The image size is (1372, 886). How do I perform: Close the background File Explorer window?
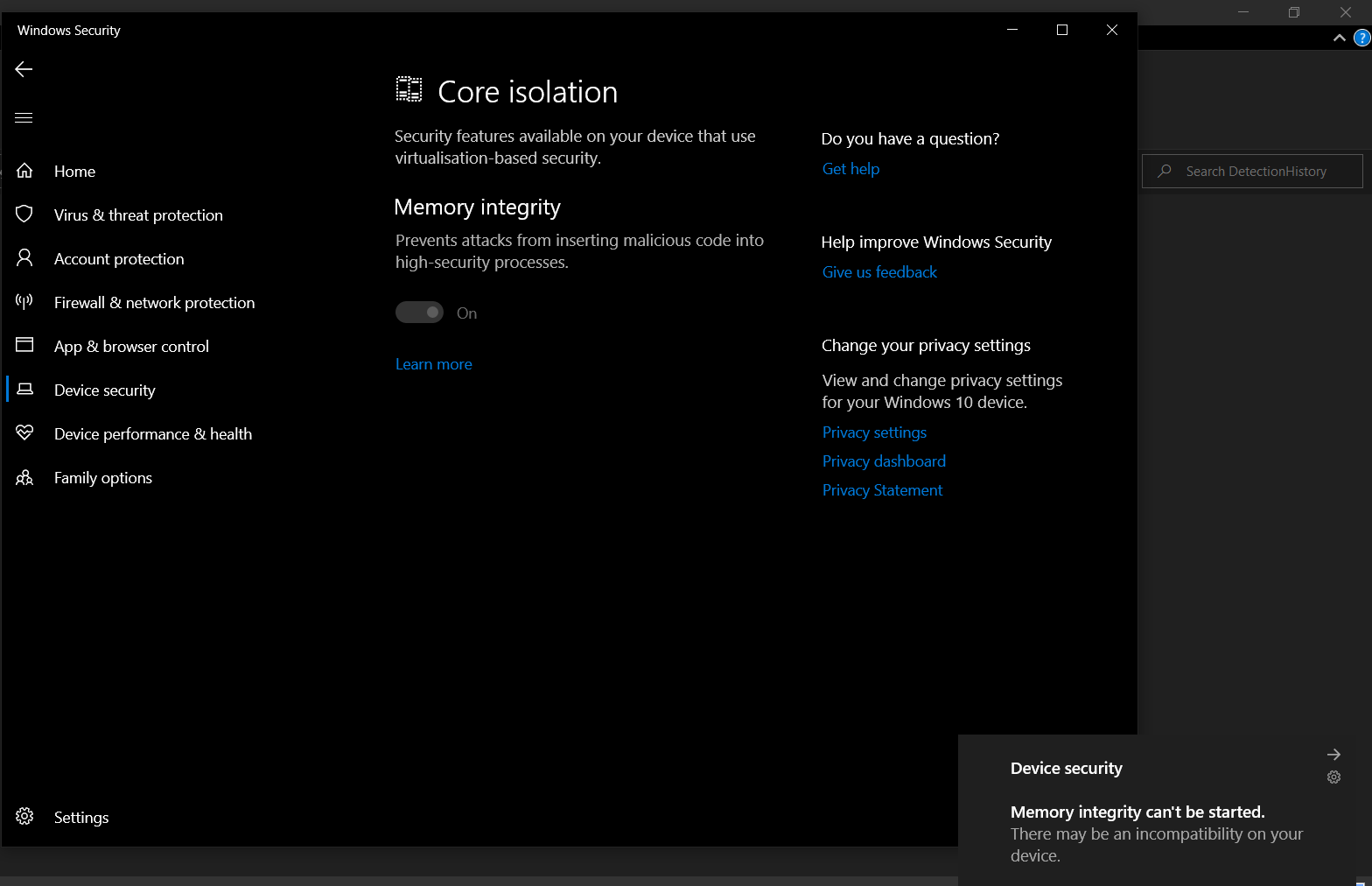coord(1346,12)
